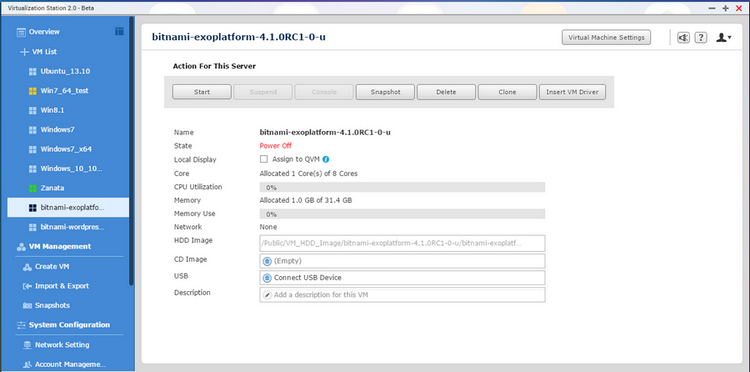Click the Win8.1 VM icon
The image size is (750, 372).
coord(33,110)
